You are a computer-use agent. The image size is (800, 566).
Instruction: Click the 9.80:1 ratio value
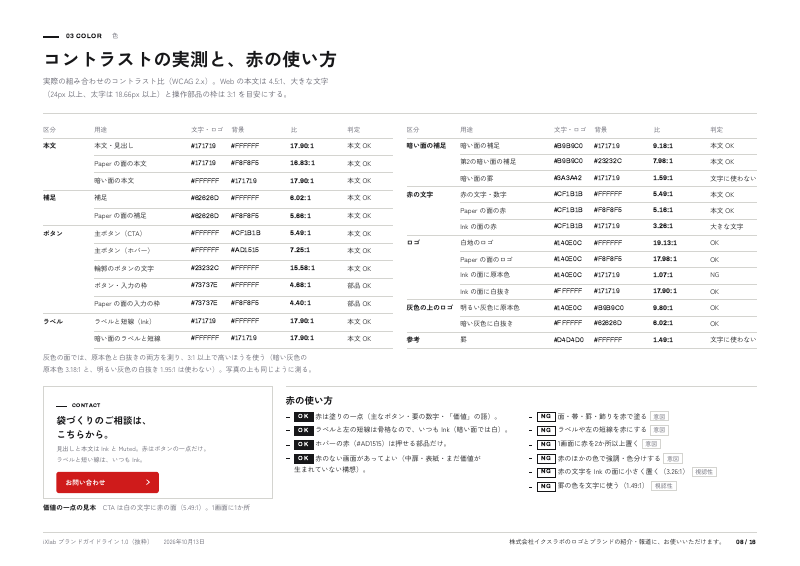coord(663,307)
